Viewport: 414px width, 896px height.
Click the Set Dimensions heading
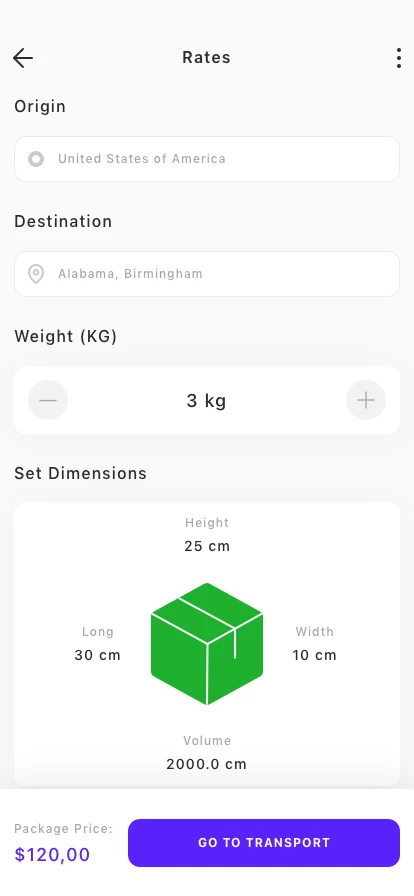(x=81, y=473)
